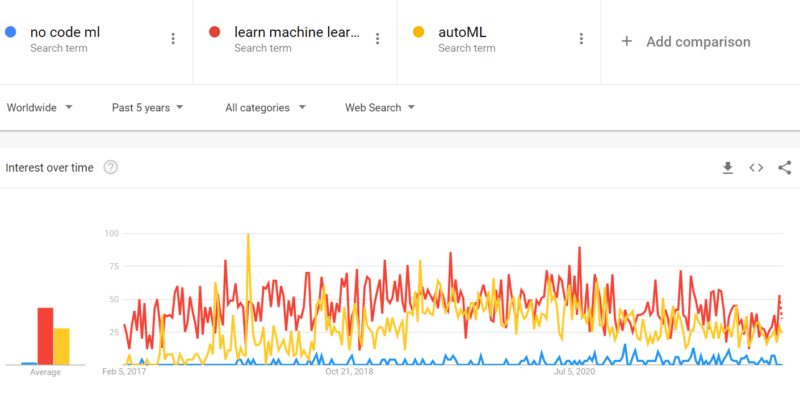800x404 pixels.
Task: Click the plus icon to add comparison
Action: (x=627, y=41)
